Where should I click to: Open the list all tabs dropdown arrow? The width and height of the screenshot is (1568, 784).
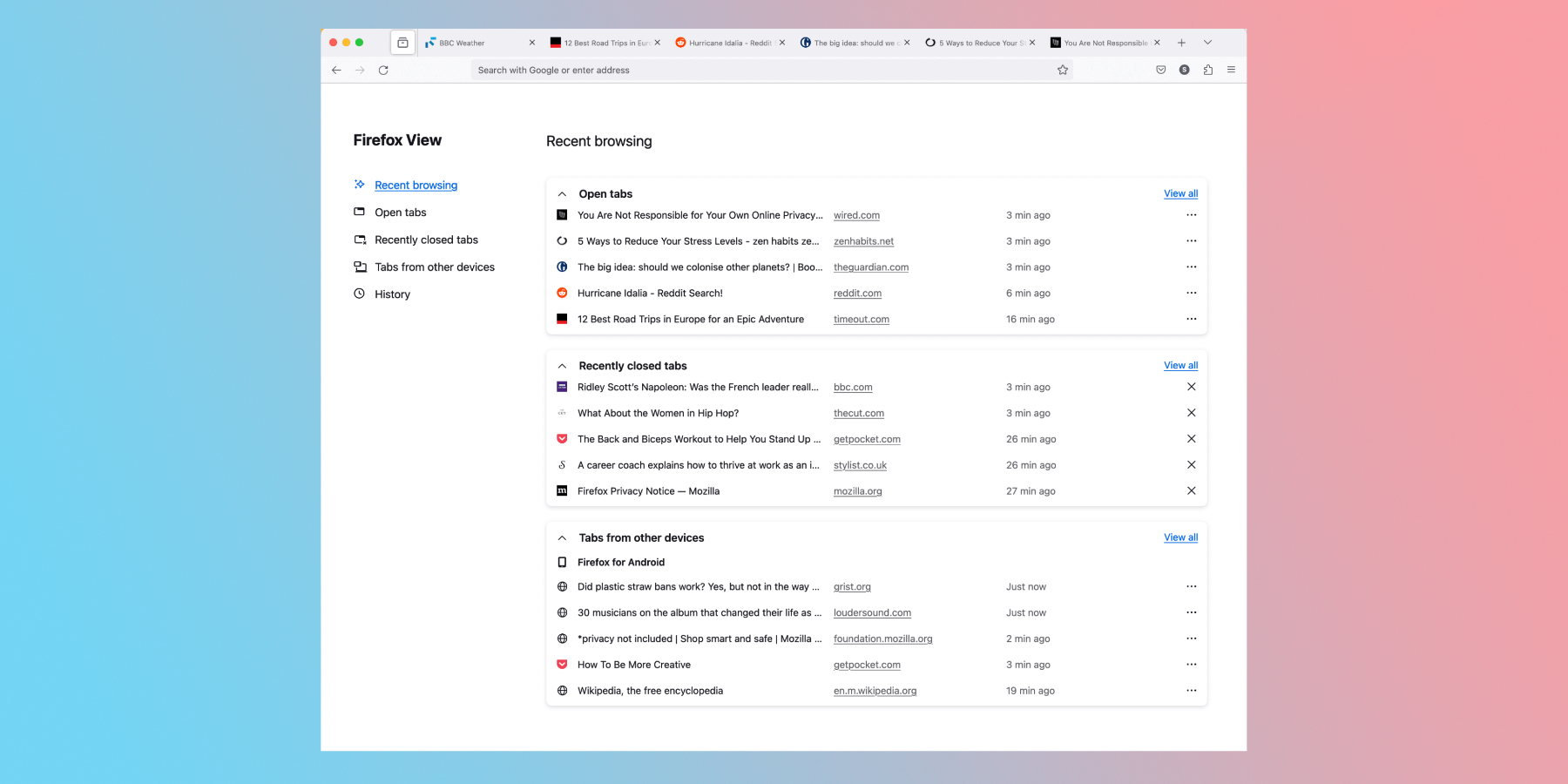point(1207,43)
